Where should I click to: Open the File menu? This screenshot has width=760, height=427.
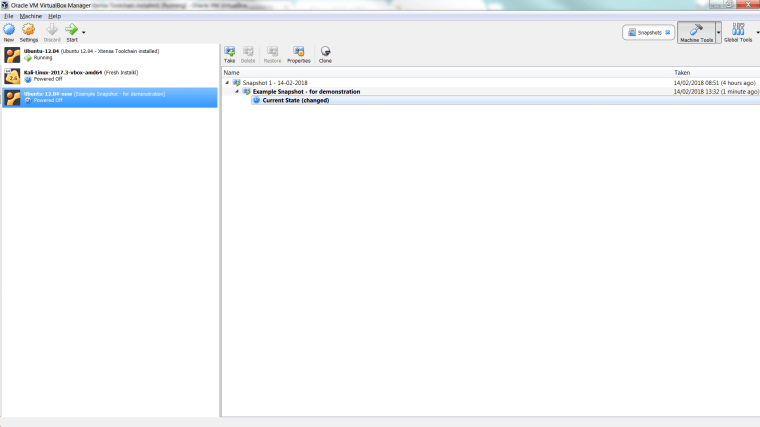(8, 16)
